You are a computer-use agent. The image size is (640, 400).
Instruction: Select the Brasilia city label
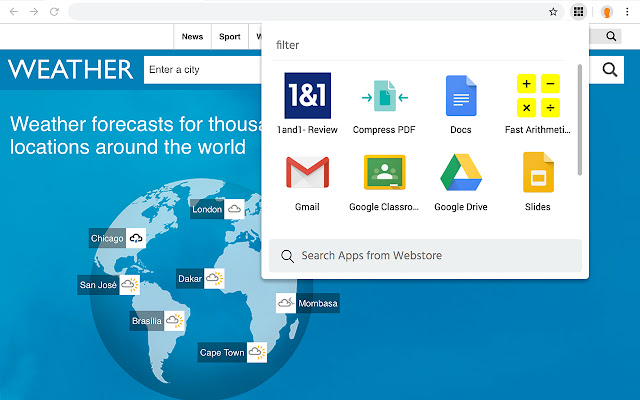[147, 321]
